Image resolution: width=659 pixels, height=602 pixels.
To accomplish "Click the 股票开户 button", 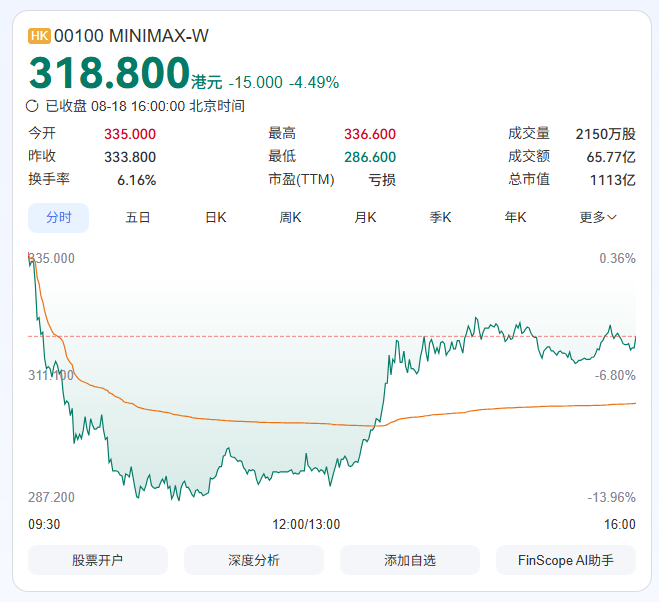I will tap(98, 560).
